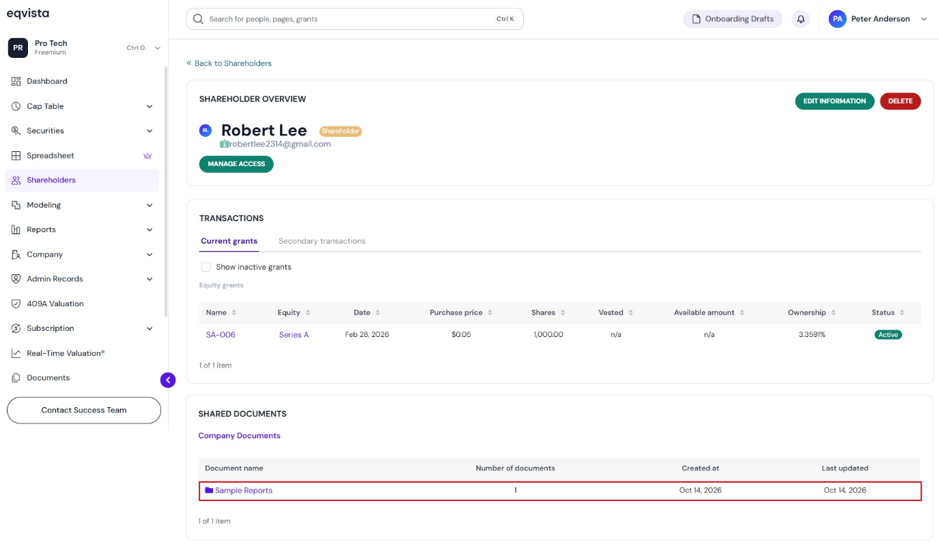939x546 pixels.
Task: Click the eqvista logo
Action: point(28,13)
